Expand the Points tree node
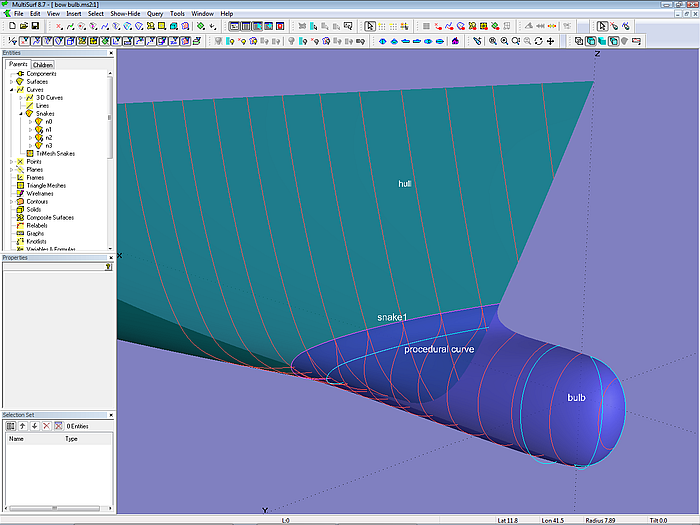The image size is (700, 525). tap(11, 162)
